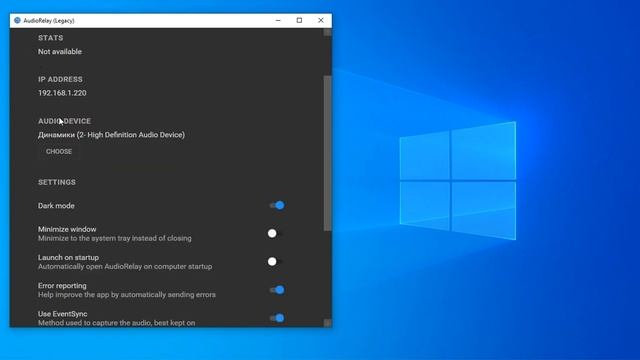
Task: Minimize the AudioRelay window
Action: 278,20
